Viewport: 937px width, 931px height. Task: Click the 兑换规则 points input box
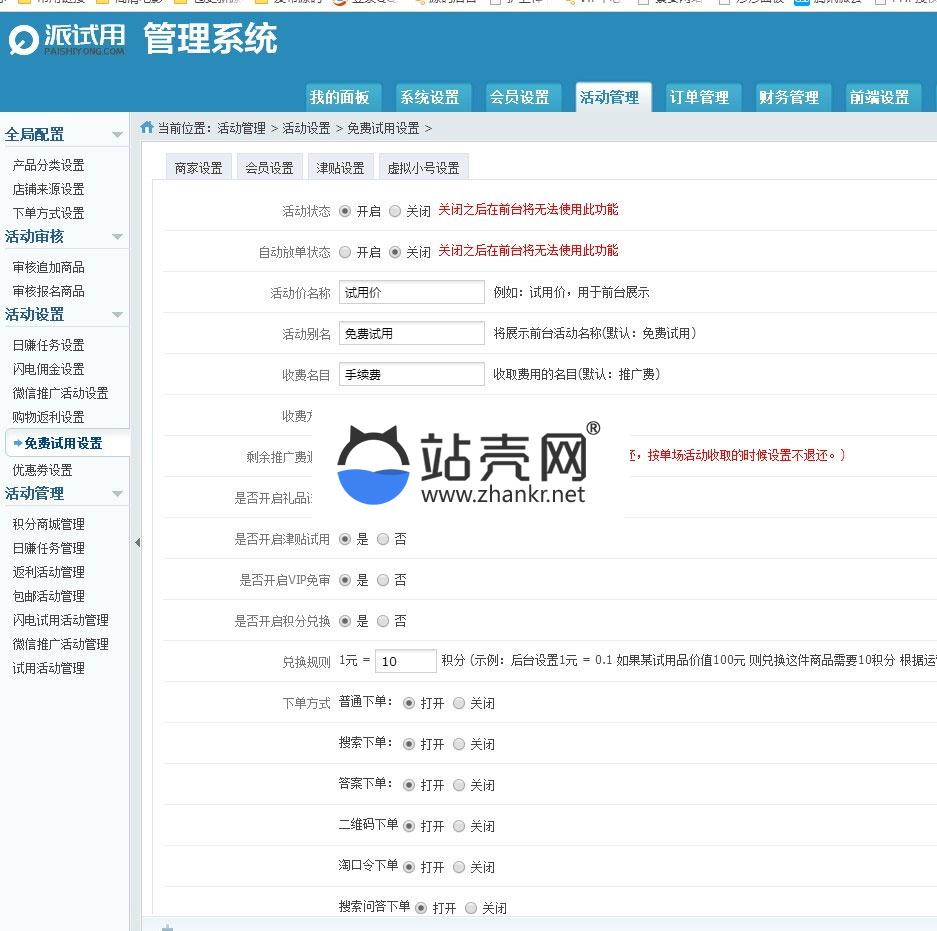(x=405, y=661)
